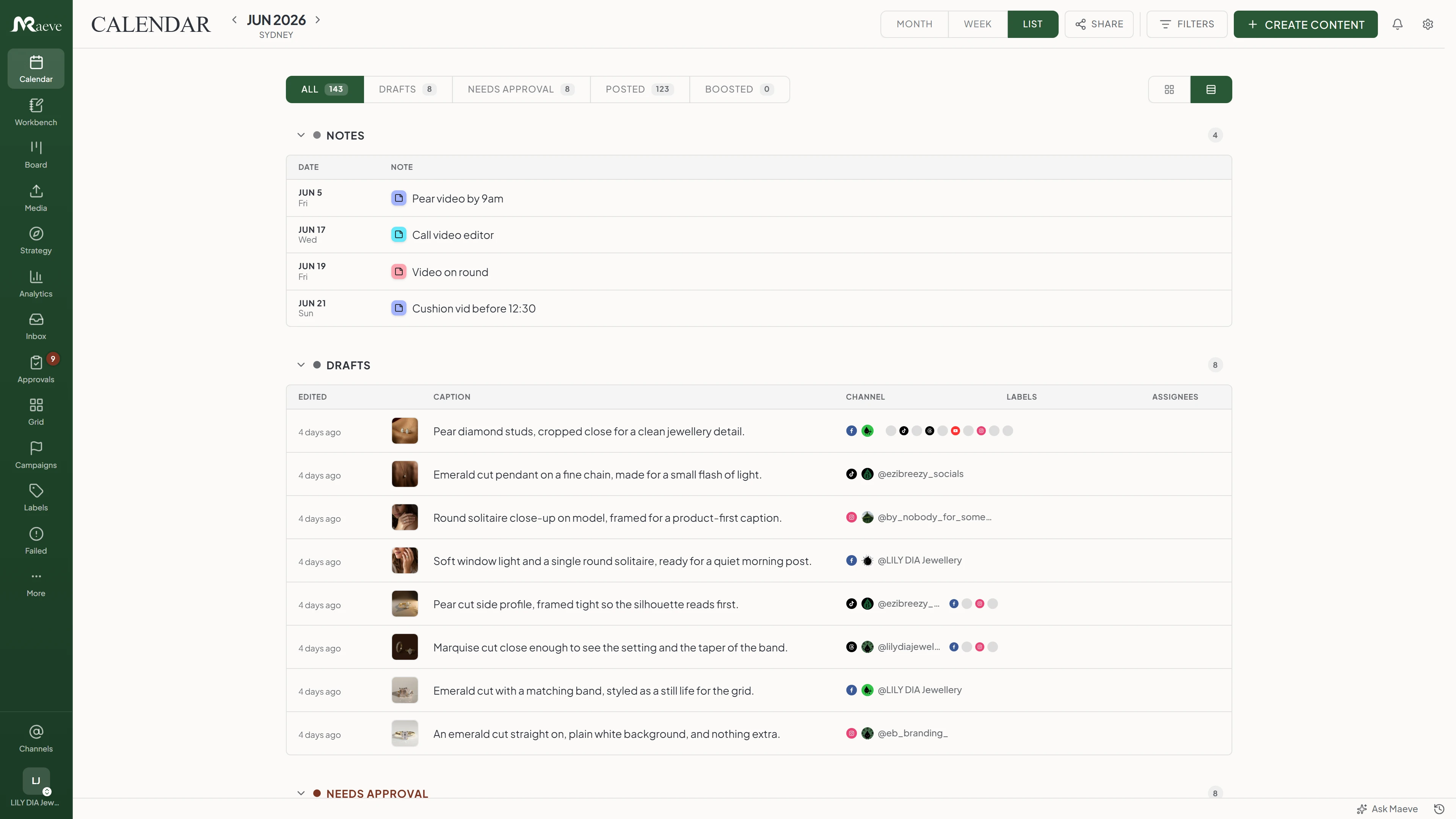
Task: Open the Board view in sidebar
Action: pos(36,155)
